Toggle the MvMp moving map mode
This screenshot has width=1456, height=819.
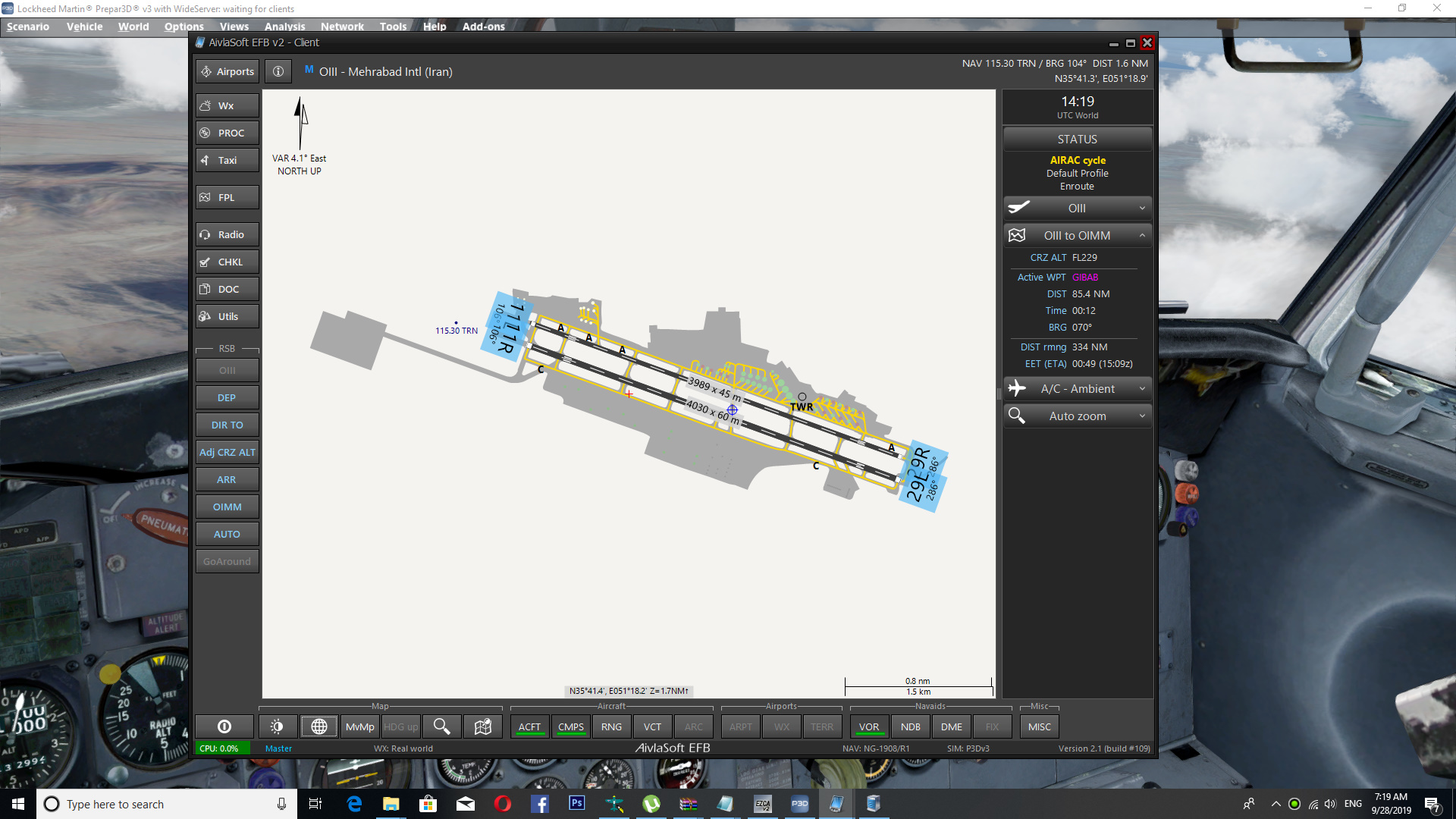[x=360, y=726]
